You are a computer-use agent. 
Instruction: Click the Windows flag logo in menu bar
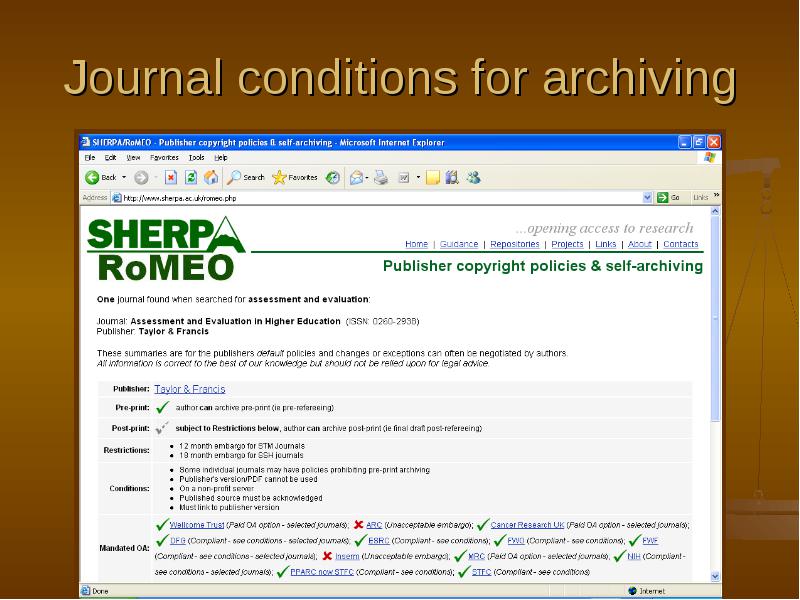point(710,157)
